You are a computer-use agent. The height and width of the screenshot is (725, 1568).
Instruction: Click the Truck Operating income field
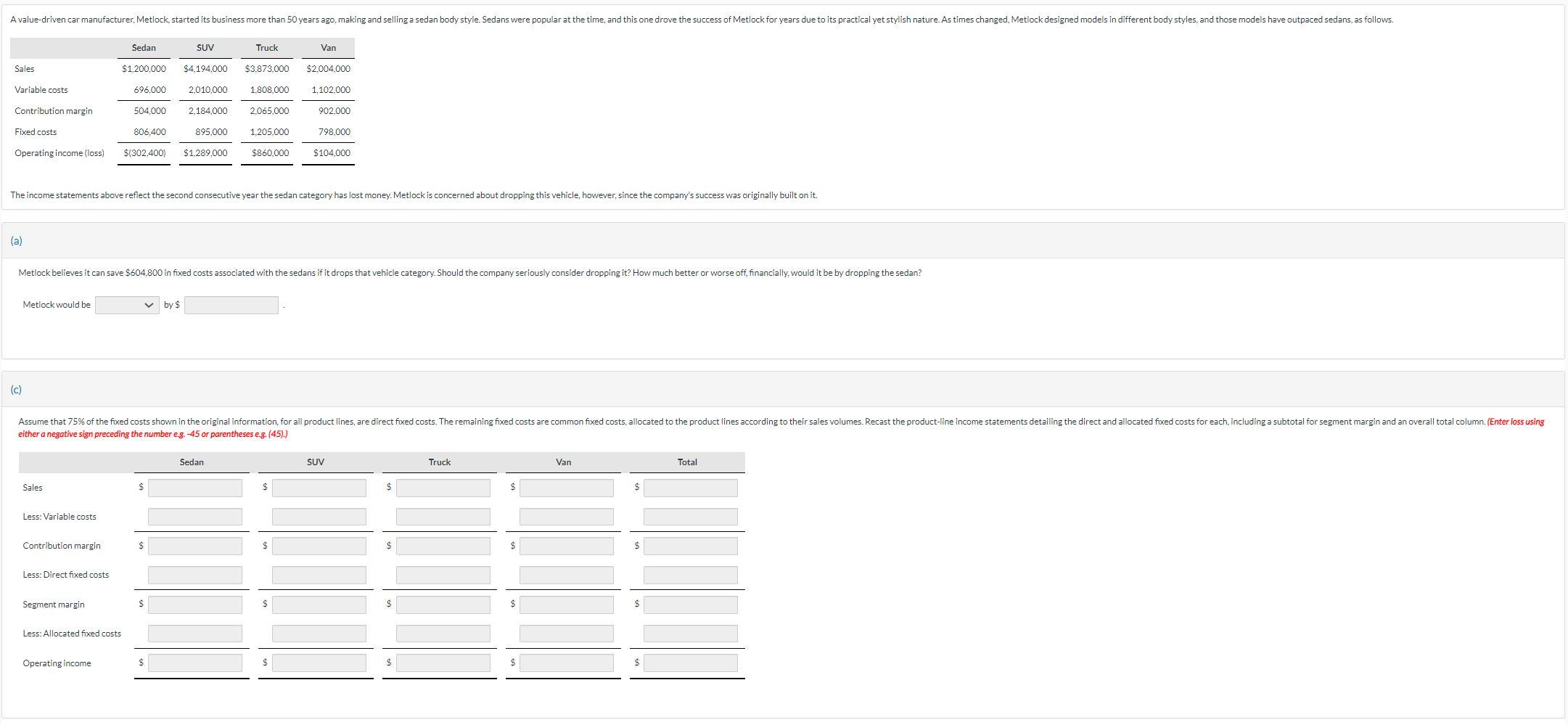(443, 663)
